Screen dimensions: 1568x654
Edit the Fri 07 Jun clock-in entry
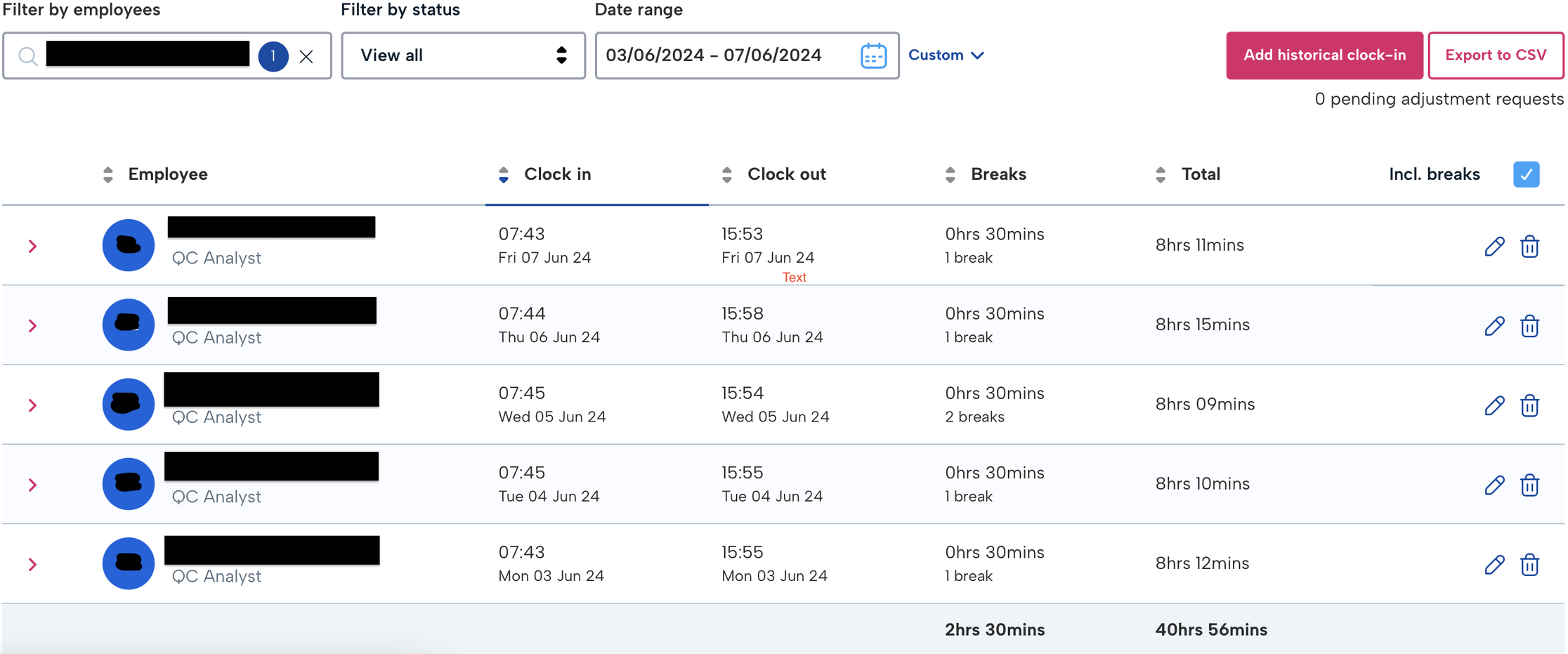[x=1494, y=247]
